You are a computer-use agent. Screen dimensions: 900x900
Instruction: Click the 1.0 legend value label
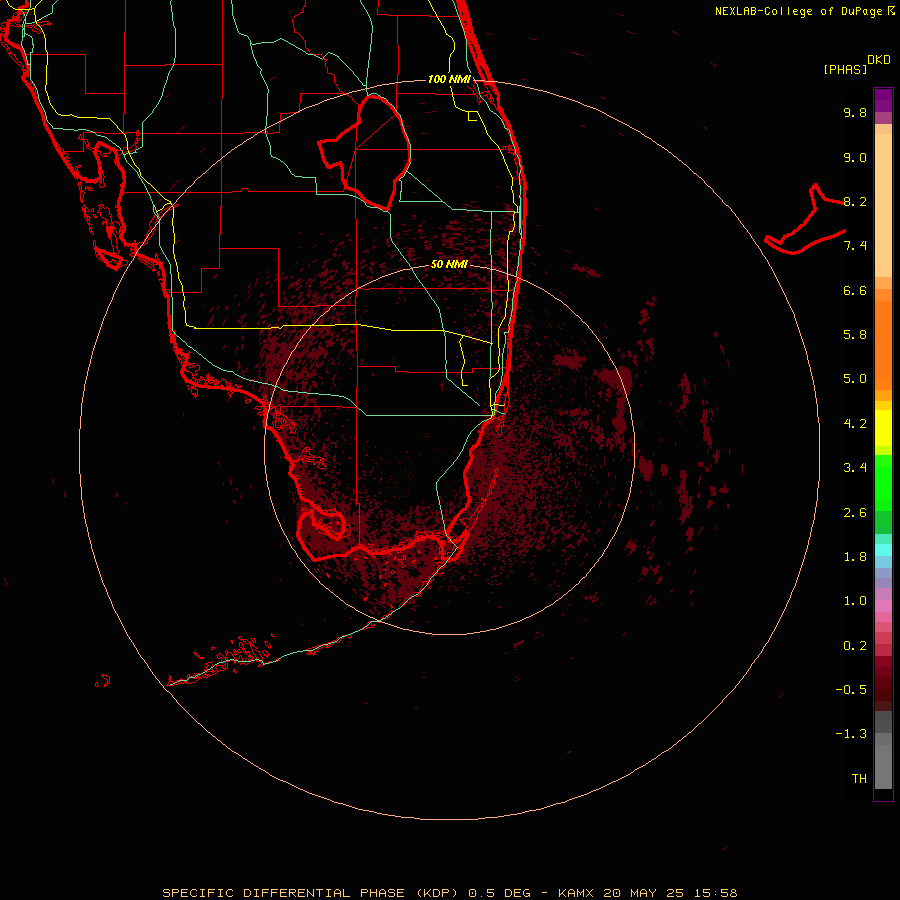click(x=855, y=601)
